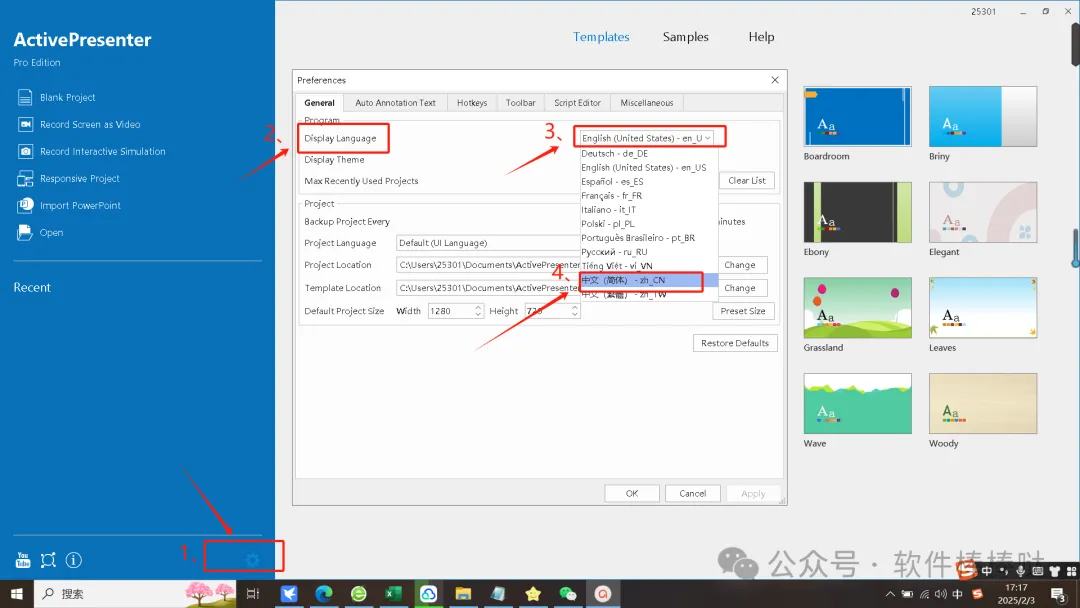Click the Responsive Project icon
The width and height of the screenshot is (1080, 608).
click(25, 178)
